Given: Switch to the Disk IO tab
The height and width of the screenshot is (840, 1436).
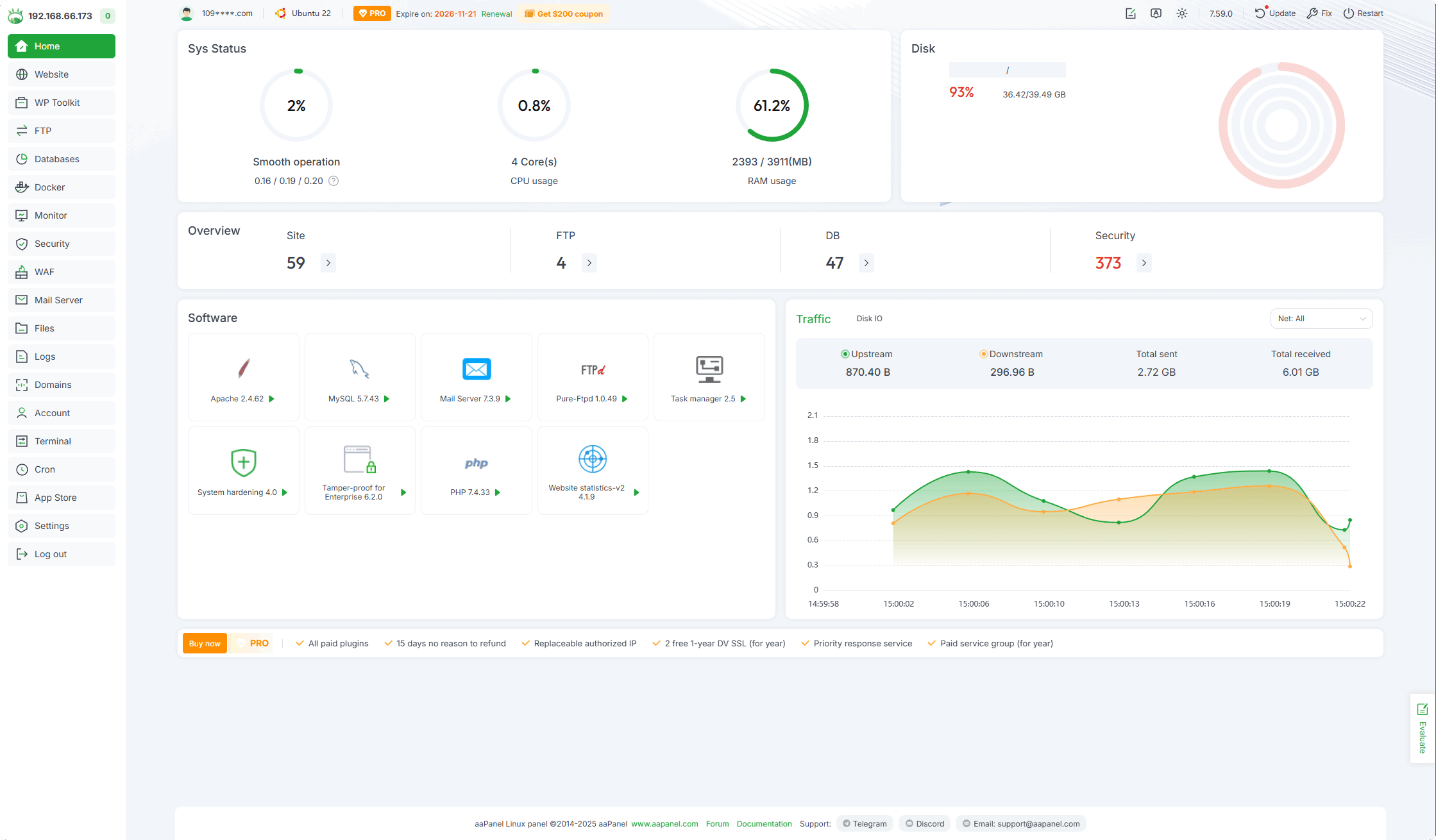Looking at the screenshot, I should 869,319.
